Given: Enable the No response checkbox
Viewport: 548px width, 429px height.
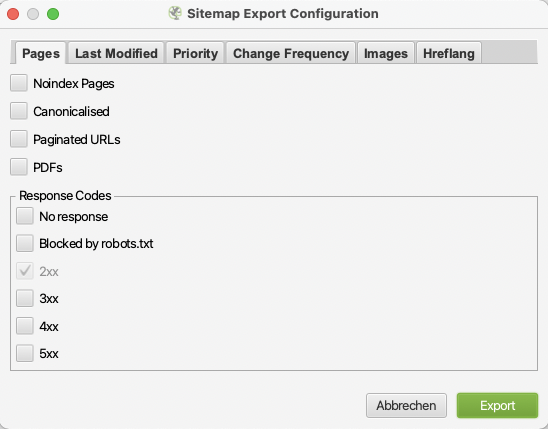Looking at the screenshot, I should tap(25, 216).
